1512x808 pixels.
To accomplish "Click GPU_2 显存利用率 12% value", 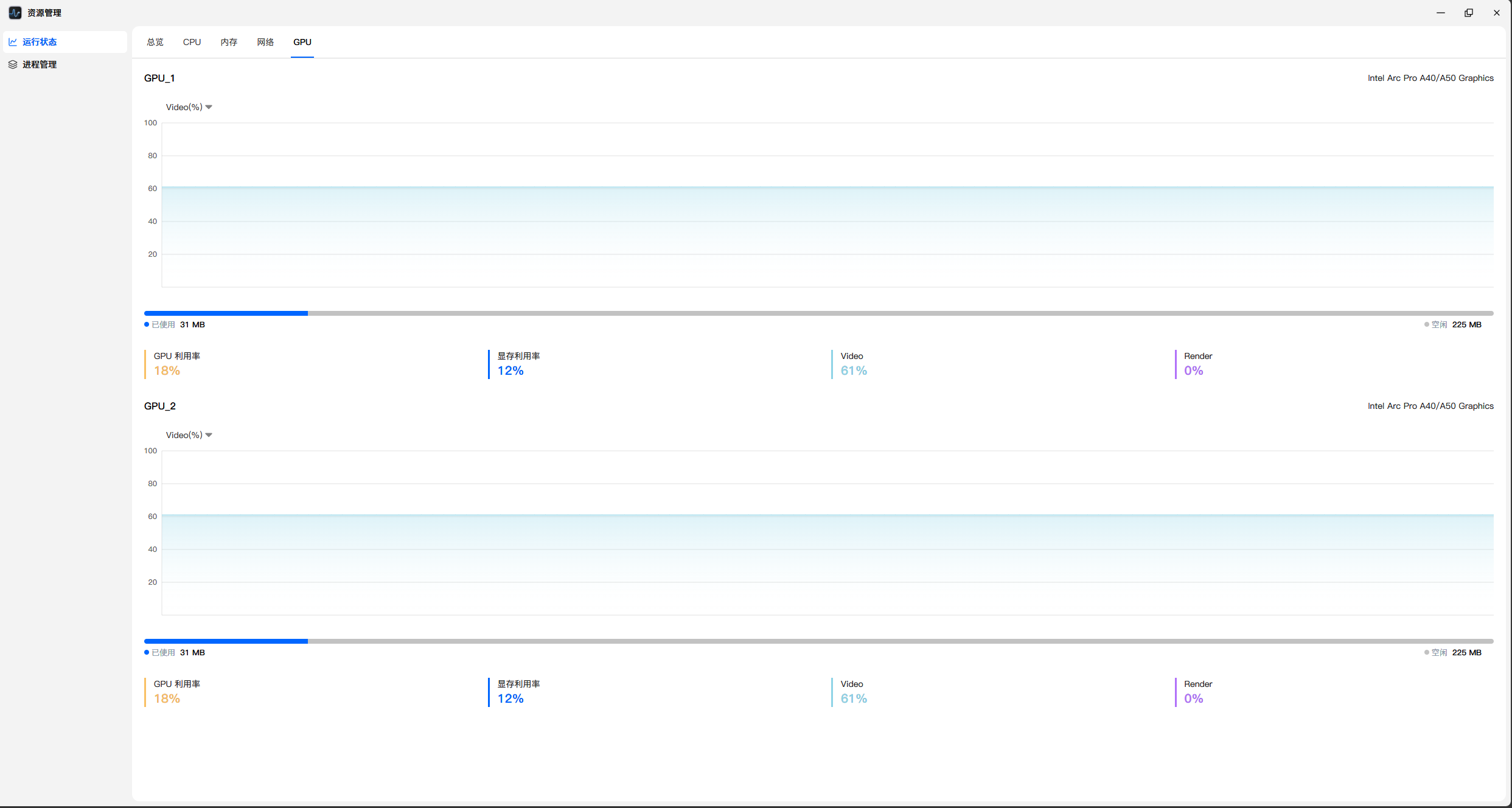I will (510, 698).
